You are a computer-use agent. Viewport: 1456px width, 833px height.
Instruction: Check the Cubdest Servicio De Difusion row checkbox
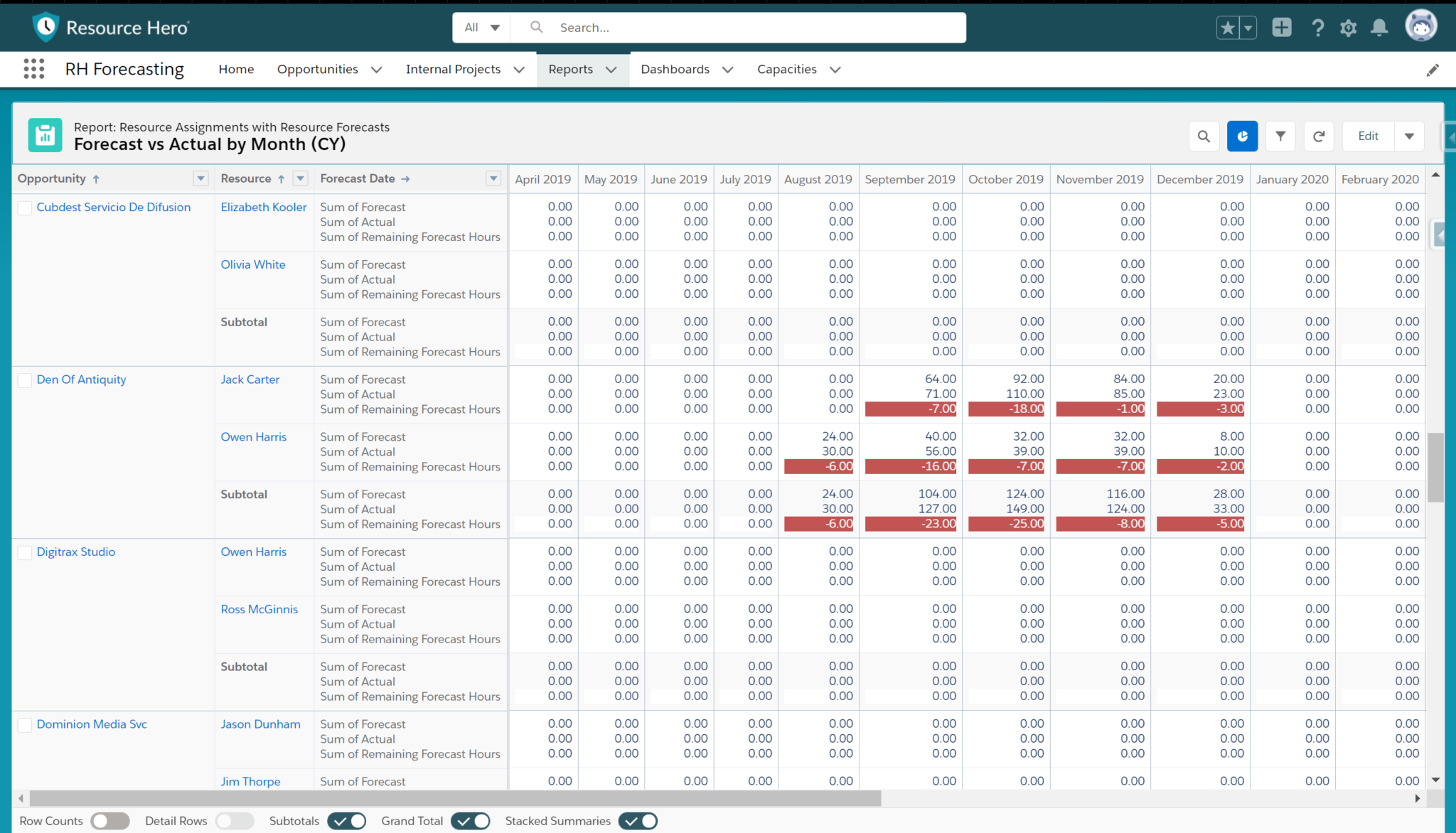click(24, 208)
